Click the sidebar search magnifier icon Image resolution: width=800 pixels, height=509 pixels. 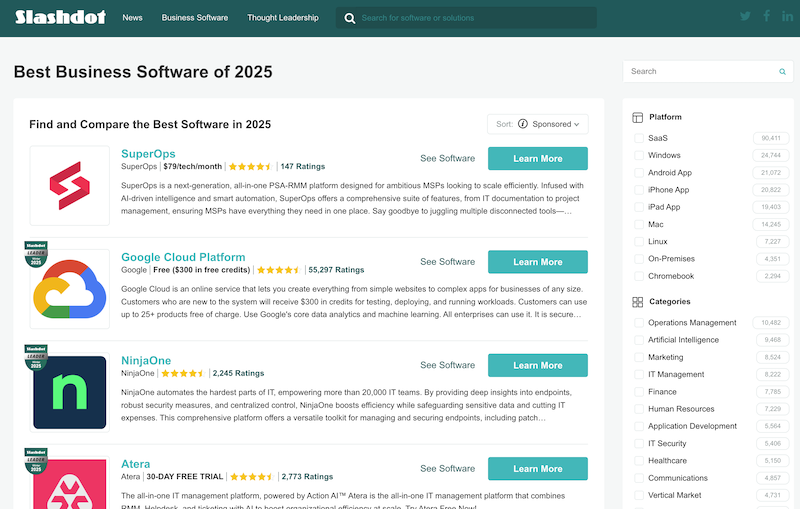[782, 72]
